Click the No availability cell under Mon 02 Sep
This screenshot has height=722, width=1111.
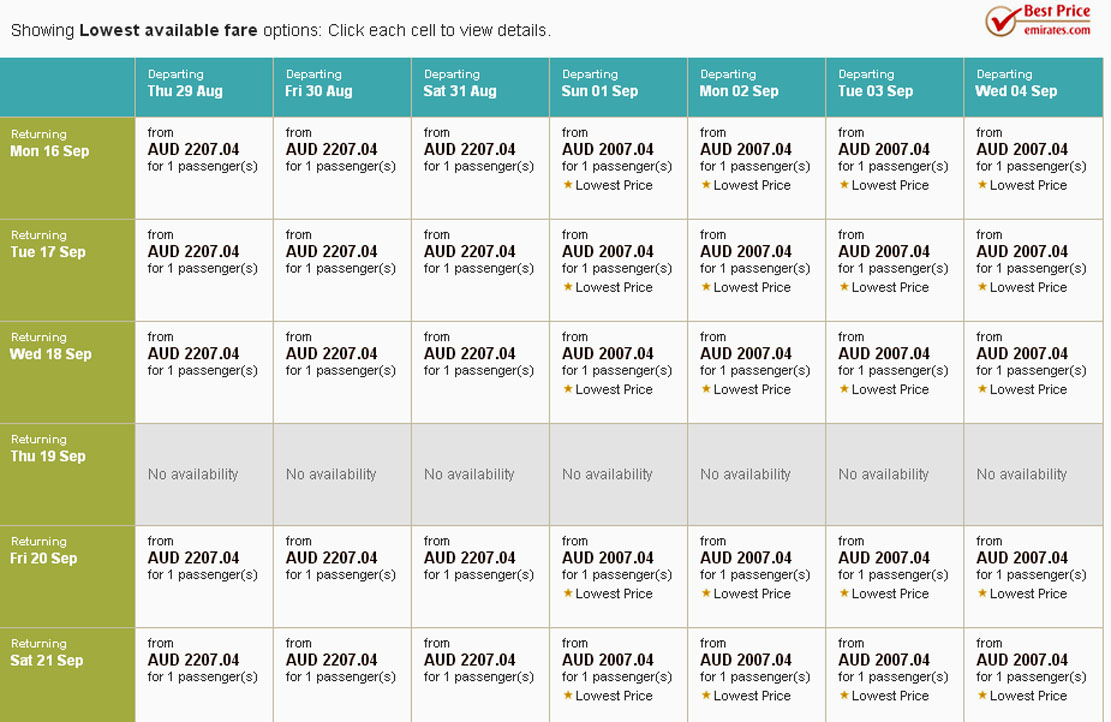pos(757,474)
